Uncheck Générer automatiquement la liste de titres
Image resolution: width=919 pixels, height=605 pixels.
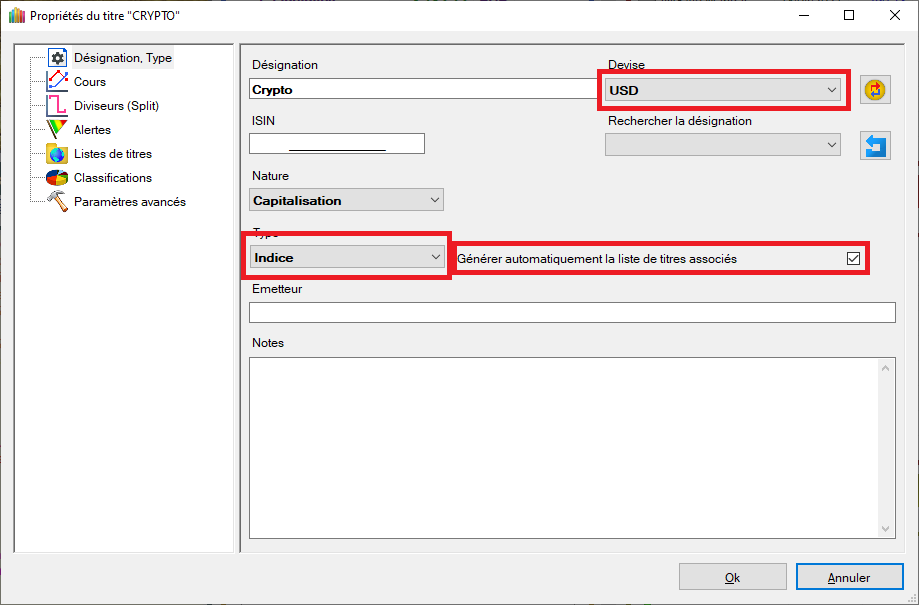click(x=853, y=258)
